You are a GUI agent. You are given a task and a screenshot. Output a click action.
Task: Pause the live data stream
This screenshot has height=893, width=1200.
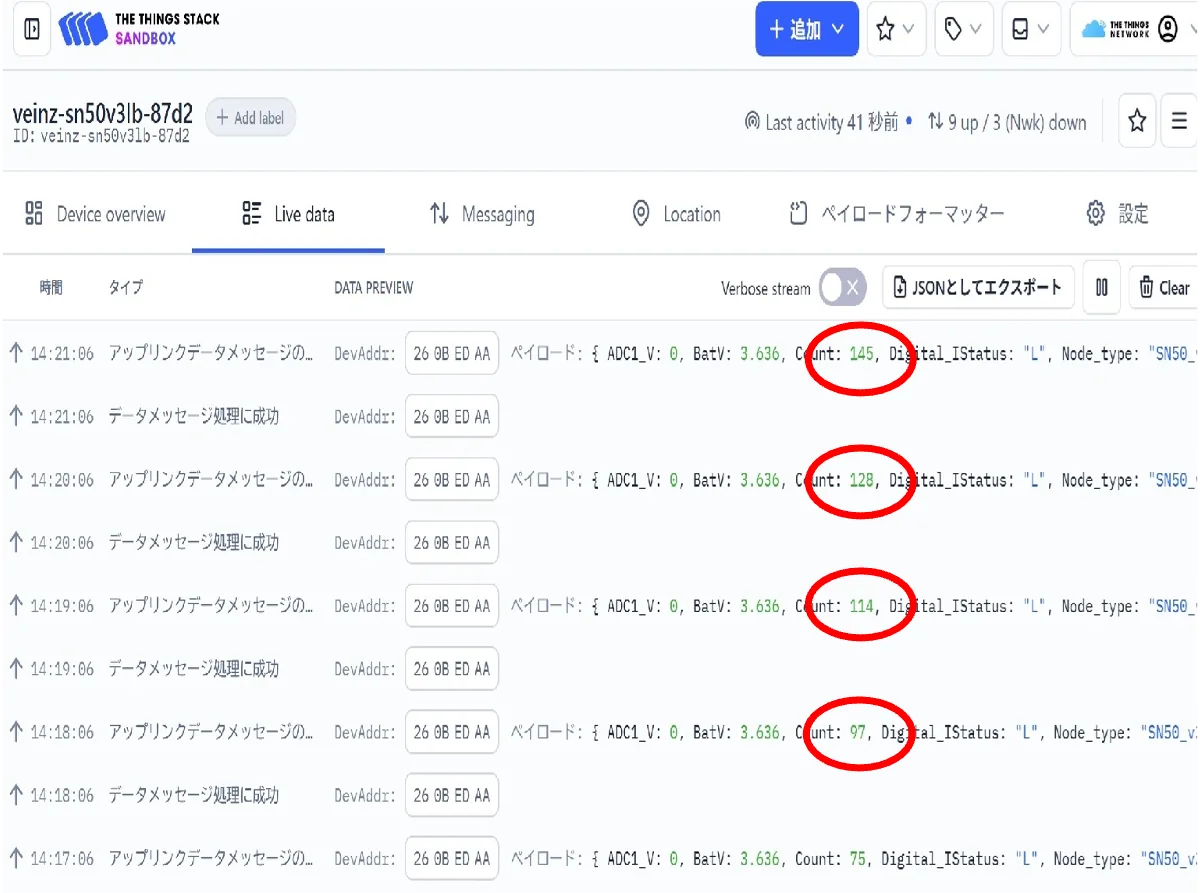coord(1102,288)
